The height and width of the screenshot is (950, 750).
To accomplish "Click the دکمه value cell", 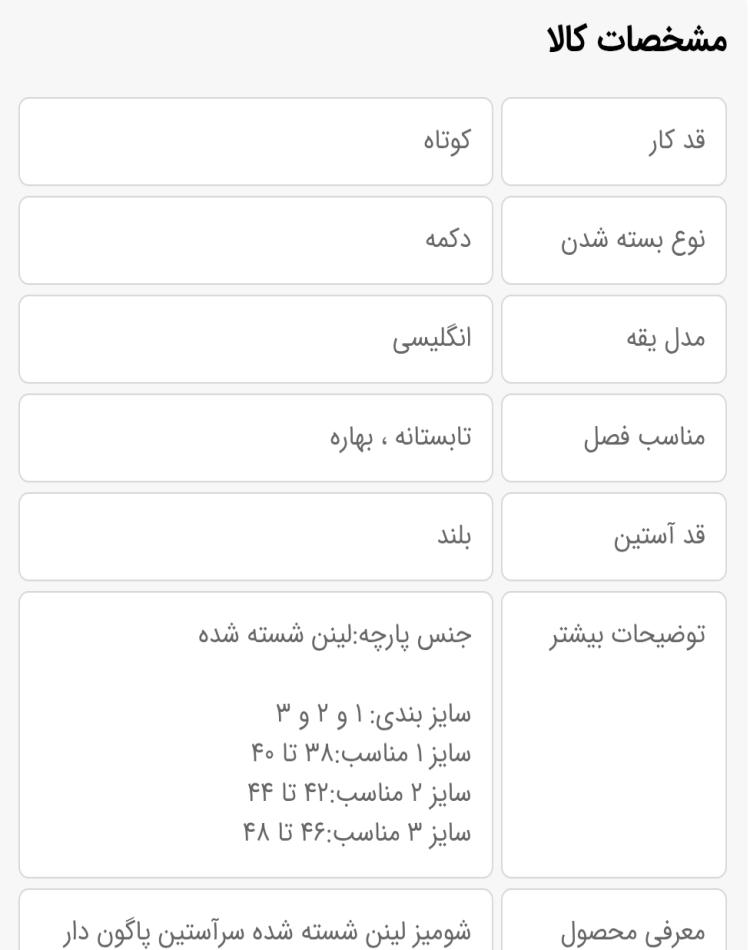I will 256,240.
